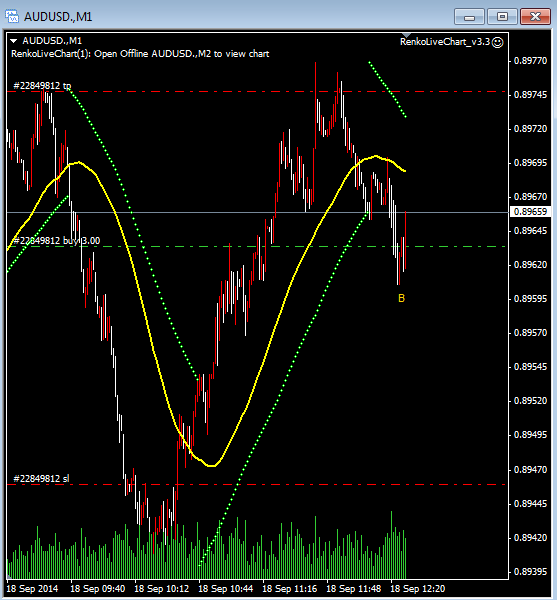Click price label 0.89420 on scale
The image size is (557, 600).
coord(530,538)
